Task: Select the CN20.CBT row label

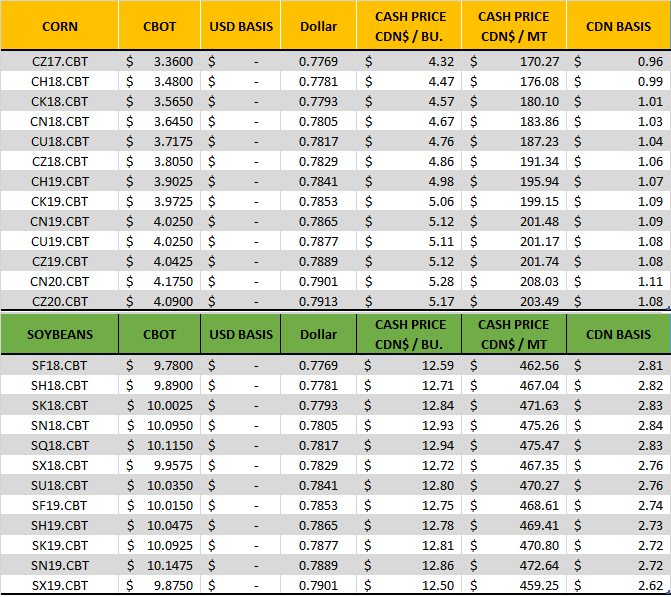Action: (x=60, y=283)
